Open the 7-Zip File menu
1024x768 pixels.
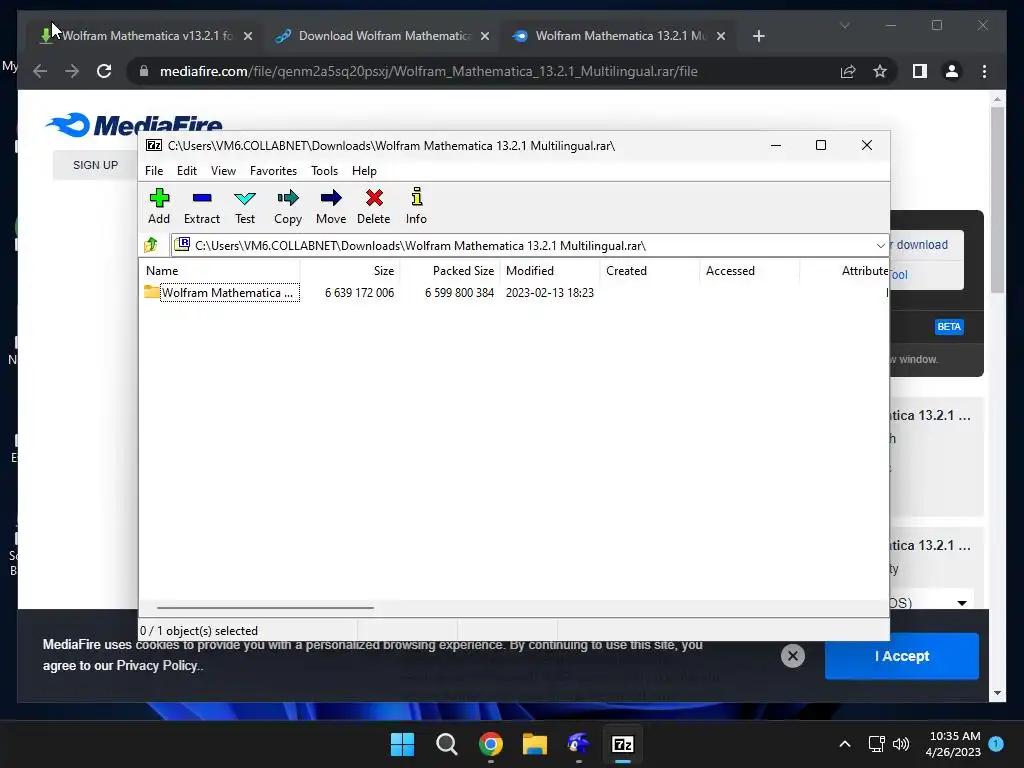tap(154, 170)
